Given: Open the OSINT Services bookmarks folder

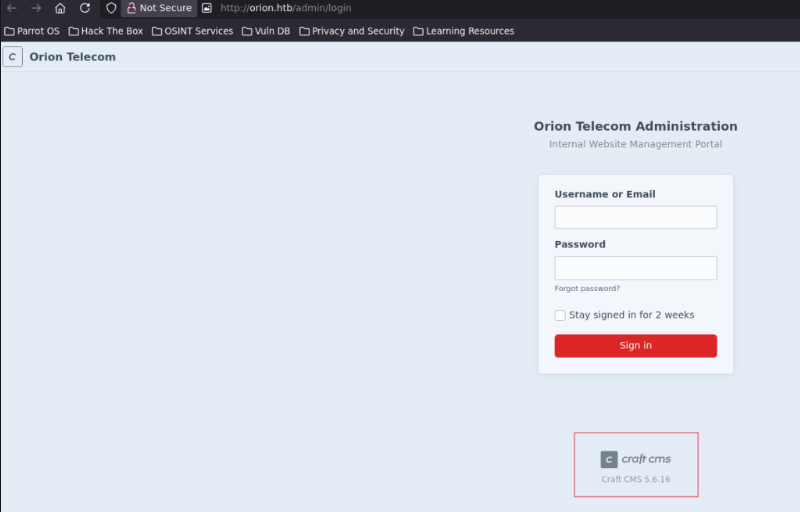Looking at the screenshot, I should [192, 31].
